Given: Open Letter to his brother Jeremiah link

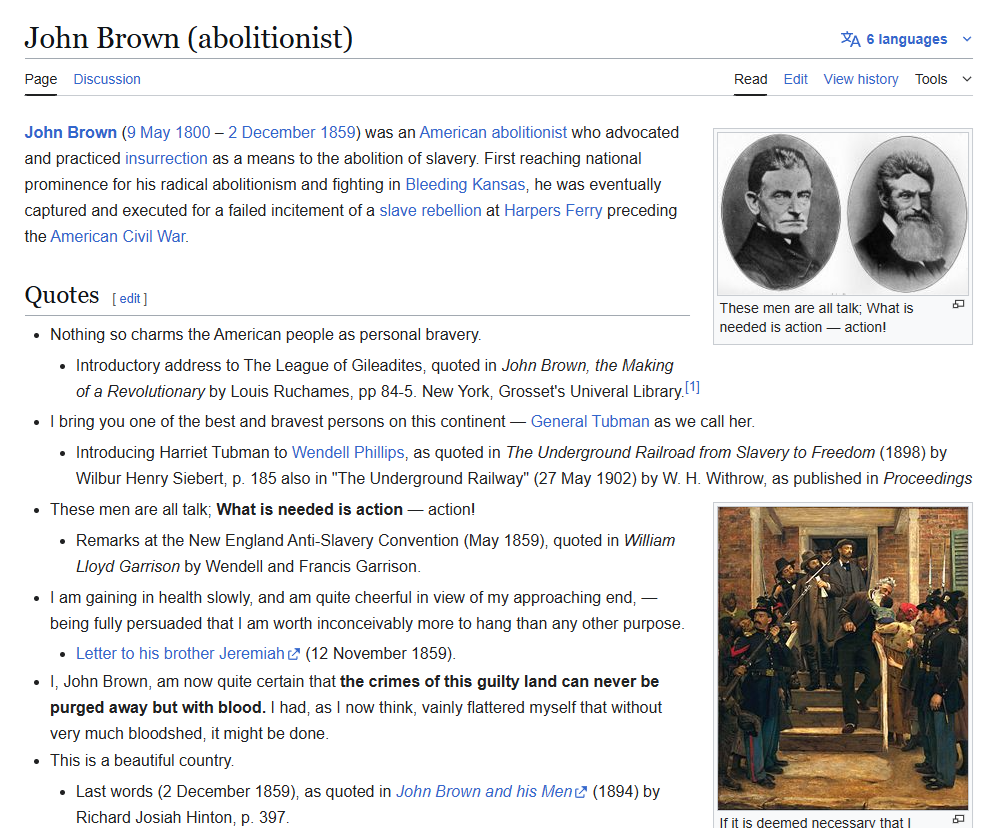Looking at the screenshot, I should [180, 654].
